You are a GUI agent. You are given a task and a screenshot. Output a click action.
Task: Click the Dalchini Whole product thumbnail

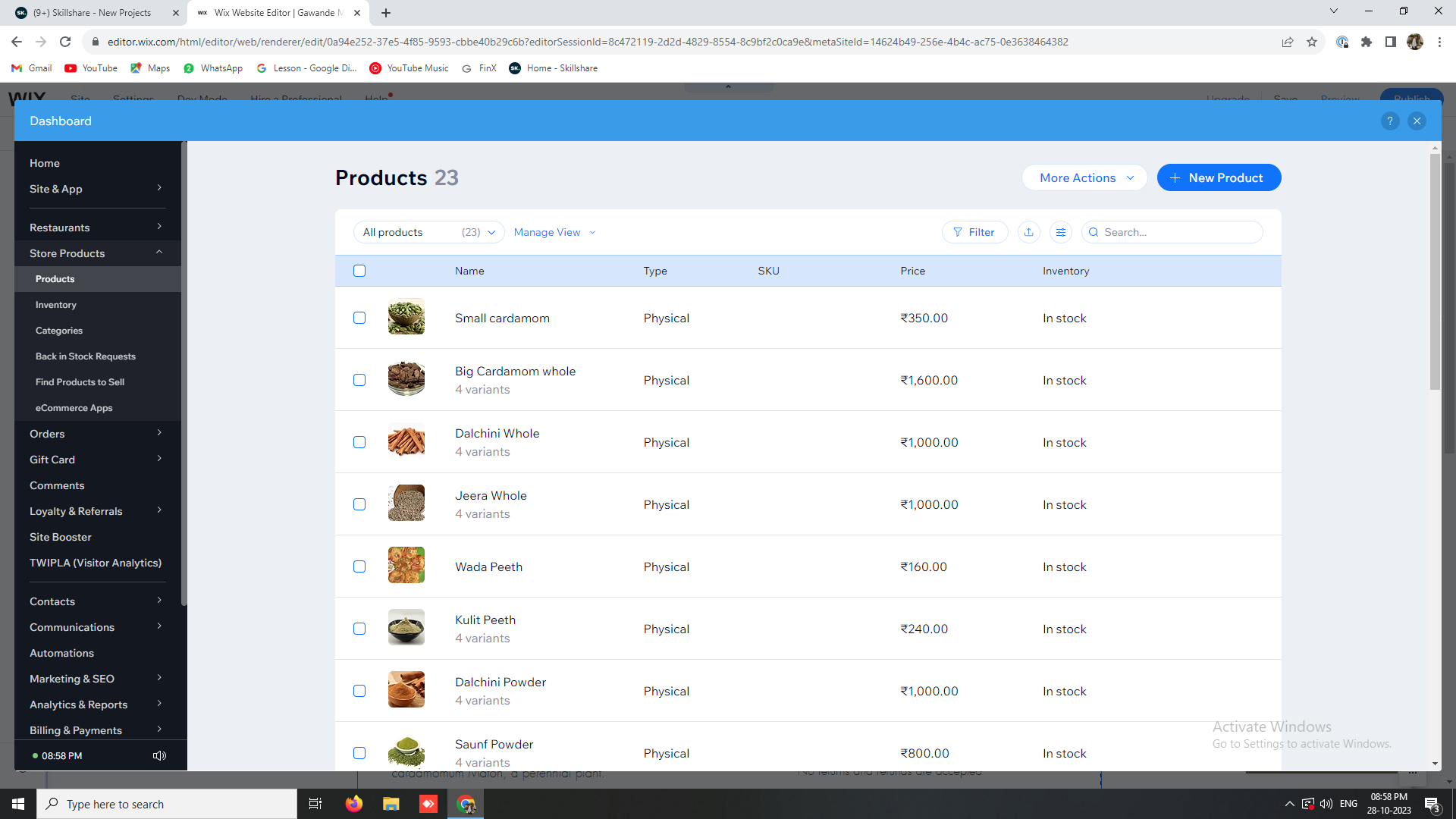coord(406,441)
